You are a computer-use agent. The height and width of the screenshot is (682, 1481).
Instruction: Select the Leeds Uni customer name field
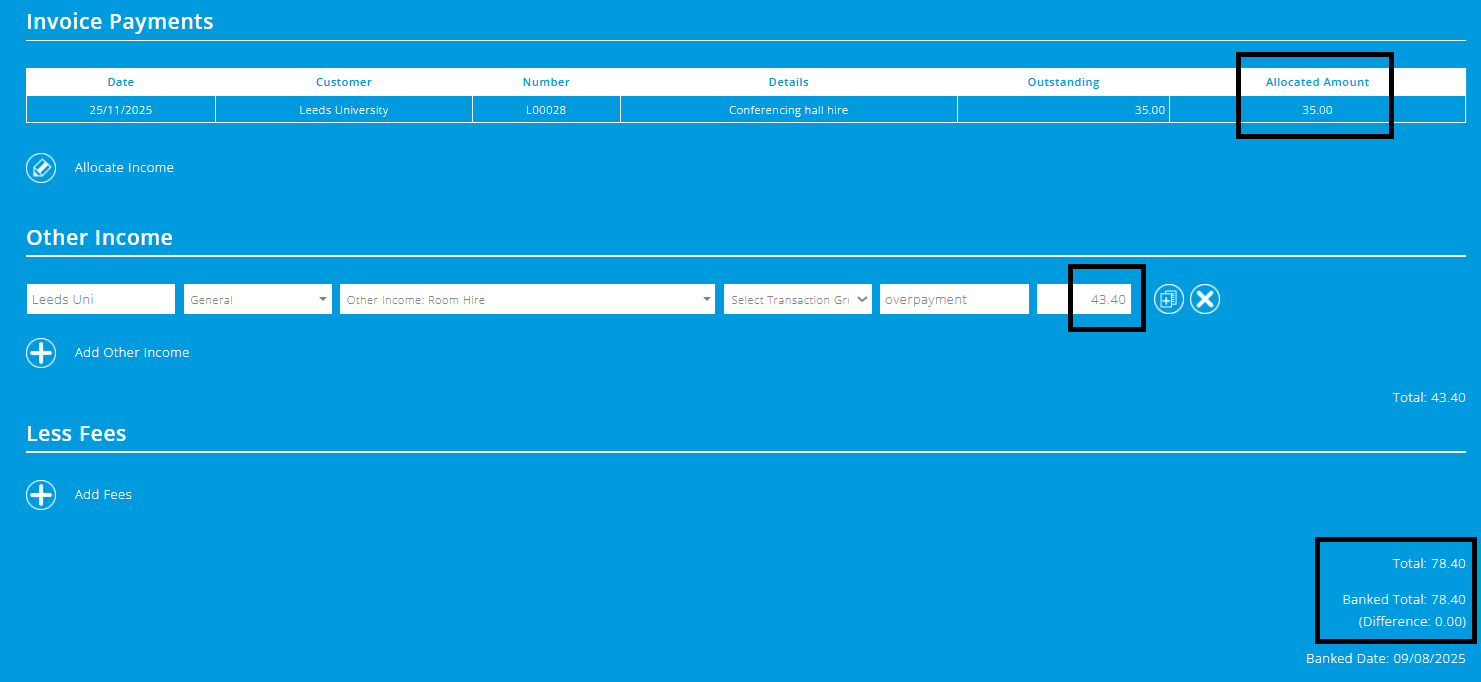click(100, 298)
